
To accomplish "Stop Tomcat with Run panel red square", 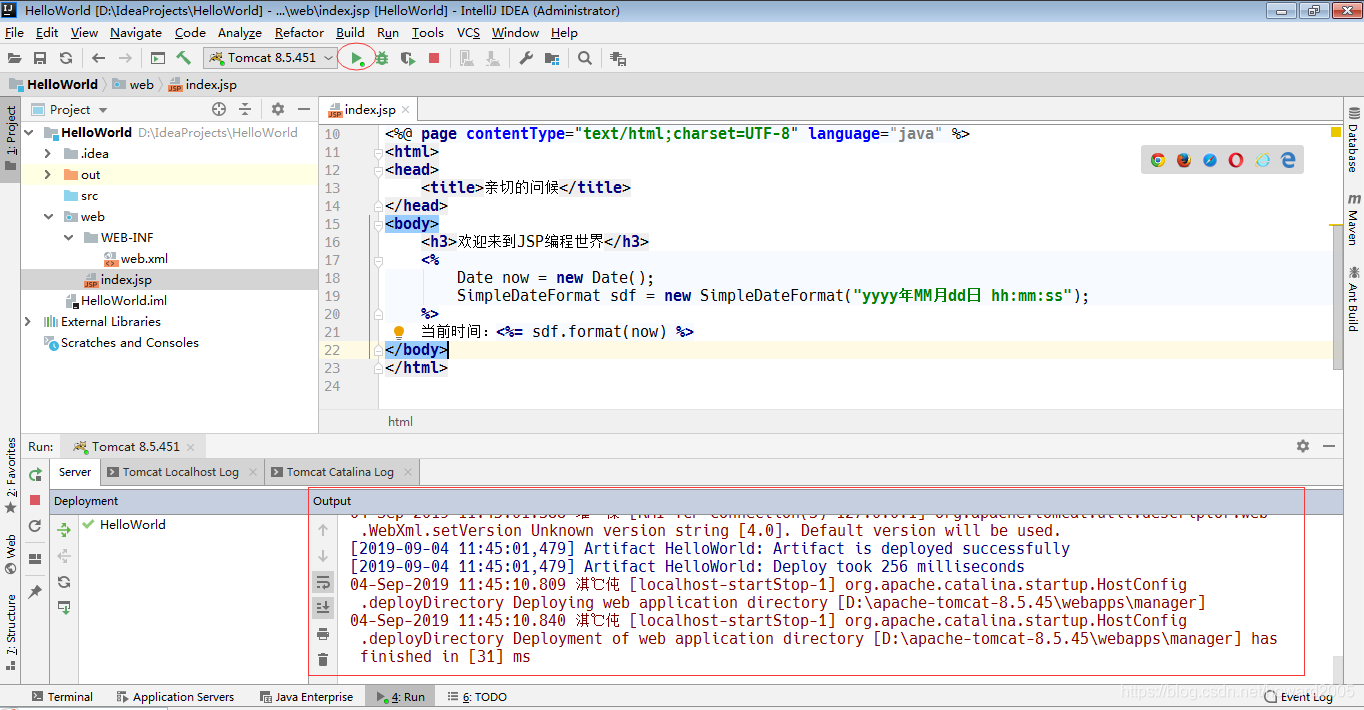I will click(x=35, y=500).
